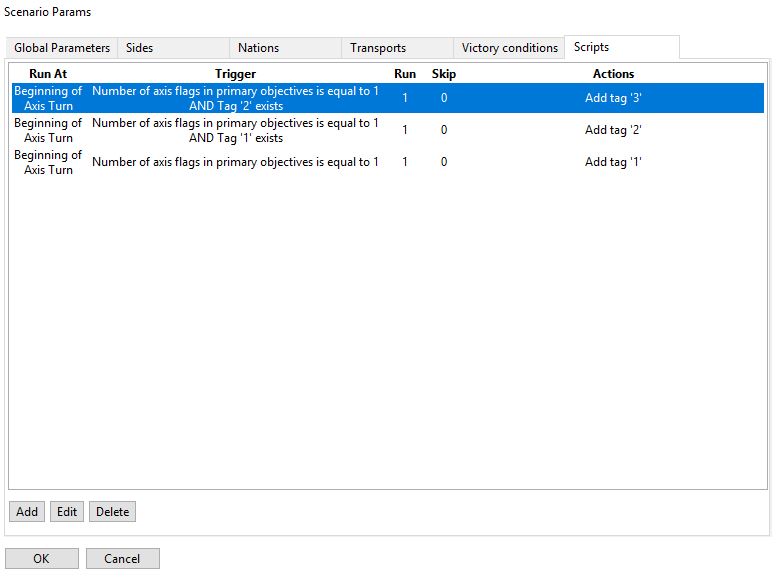Go to the Transports tab
Image resolution: width=778 pixels, height=578 pixels.
(378, 48)
